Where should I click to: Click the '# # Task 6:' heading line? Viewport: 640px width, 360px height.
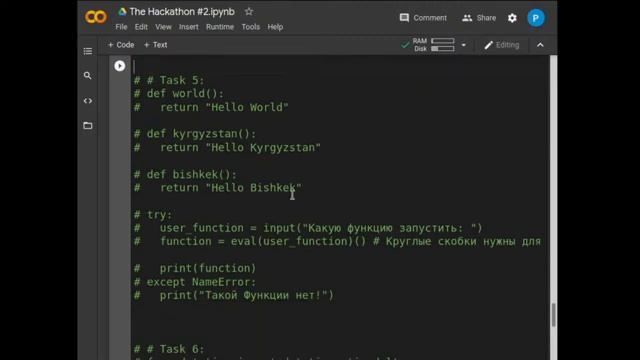point(169,349)
